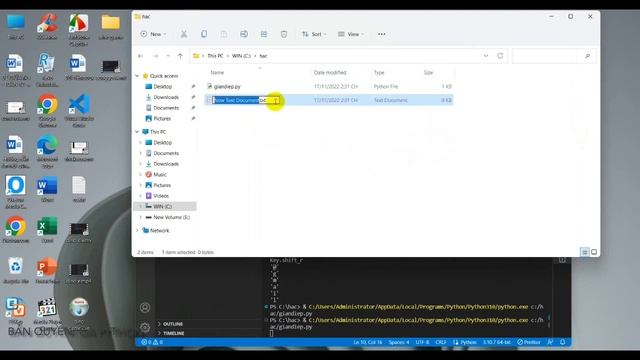Click the New Text Document rename field

(x=246, y=100)
